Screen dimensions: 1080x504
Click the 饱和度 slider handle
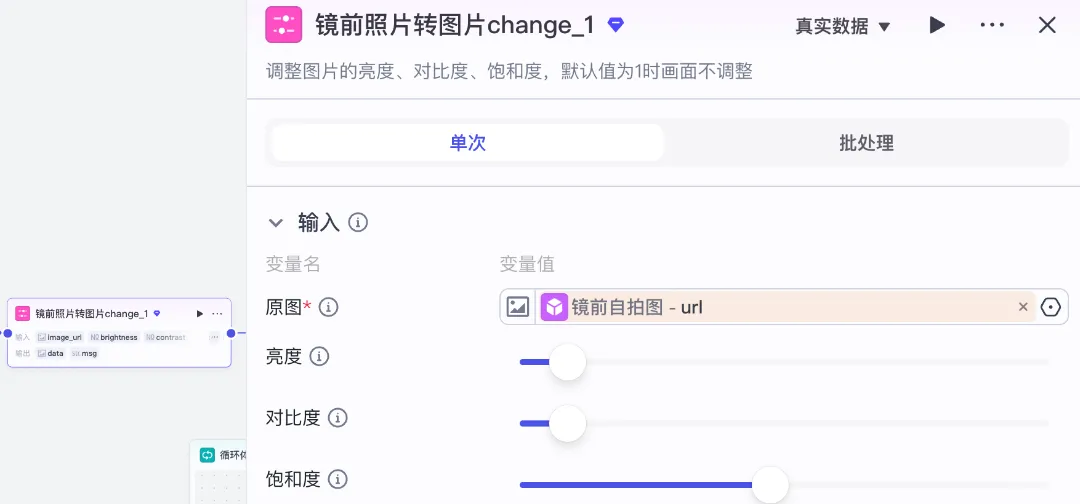point(770,485)
